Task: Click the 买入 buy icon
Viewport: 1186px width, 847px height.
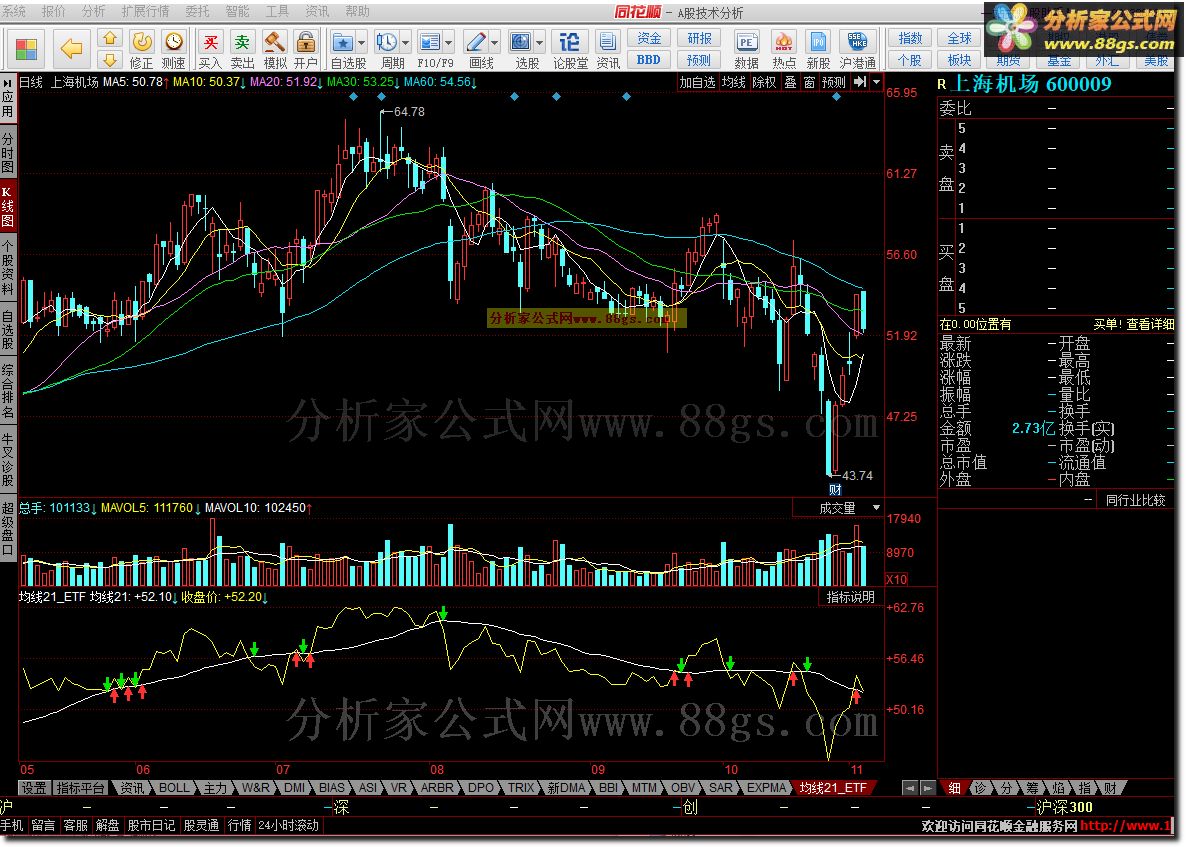Action: coord(210,50)
